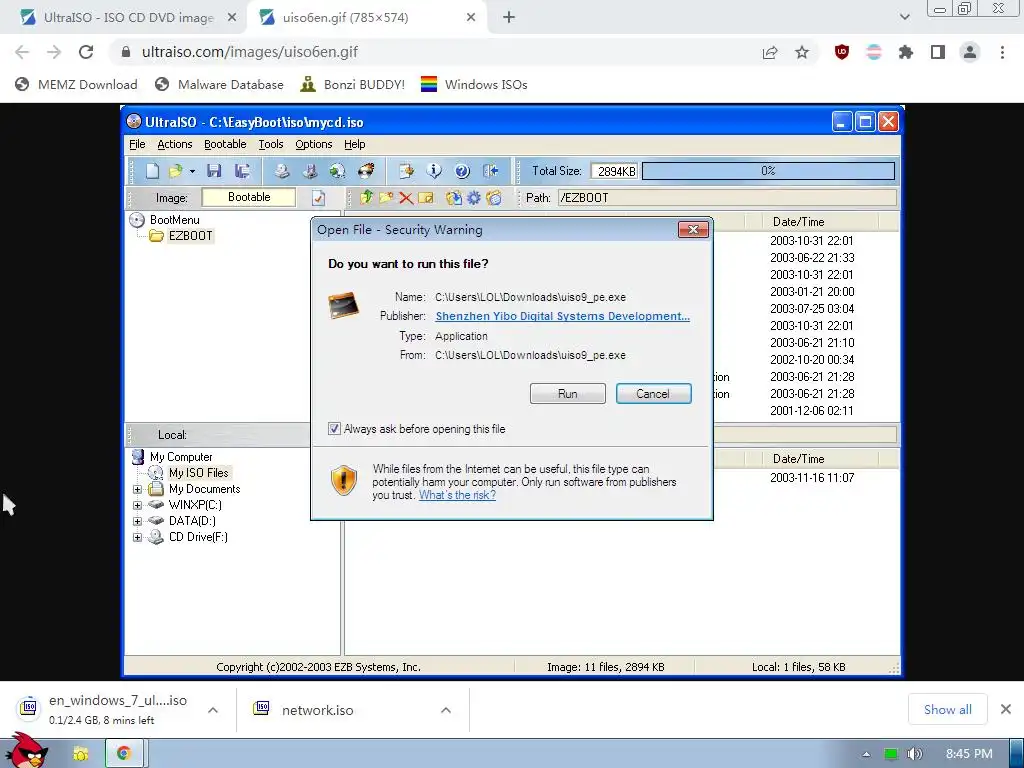
Task: Click the blue question mark Help icon
Action: click(x=462, y=171)
